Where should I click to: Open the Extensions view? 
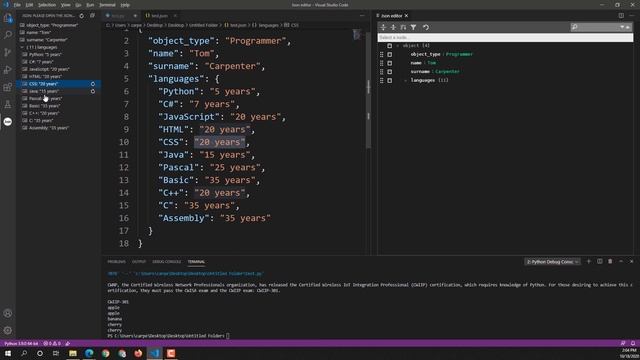[x=8, y=87]
